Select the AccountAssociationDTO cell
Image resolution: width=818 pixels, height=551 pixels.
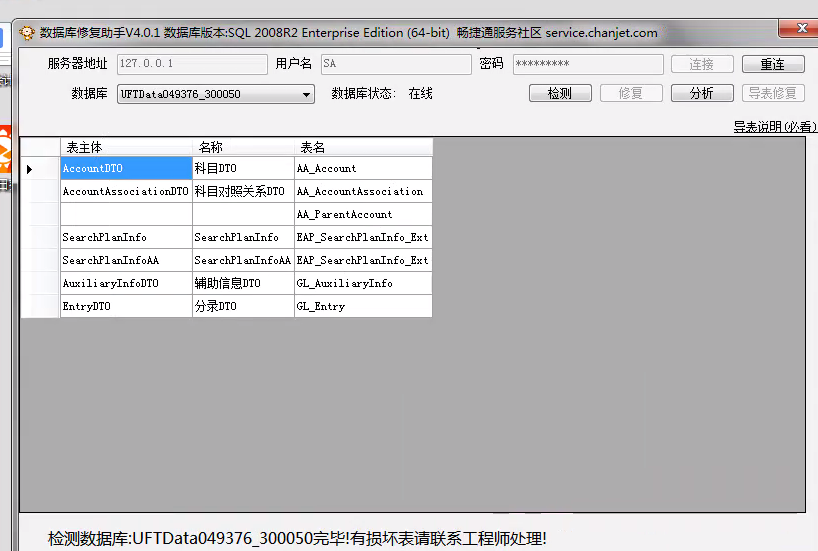click(x=126, y=191)
